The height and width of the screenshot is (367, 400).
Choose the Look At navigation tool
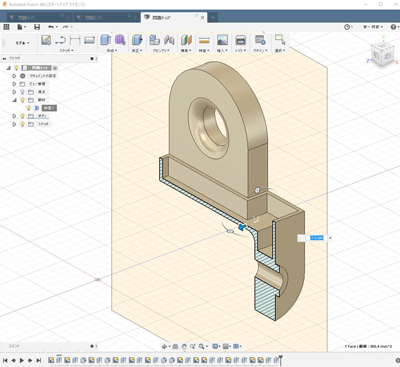click(x=175, y=347)
